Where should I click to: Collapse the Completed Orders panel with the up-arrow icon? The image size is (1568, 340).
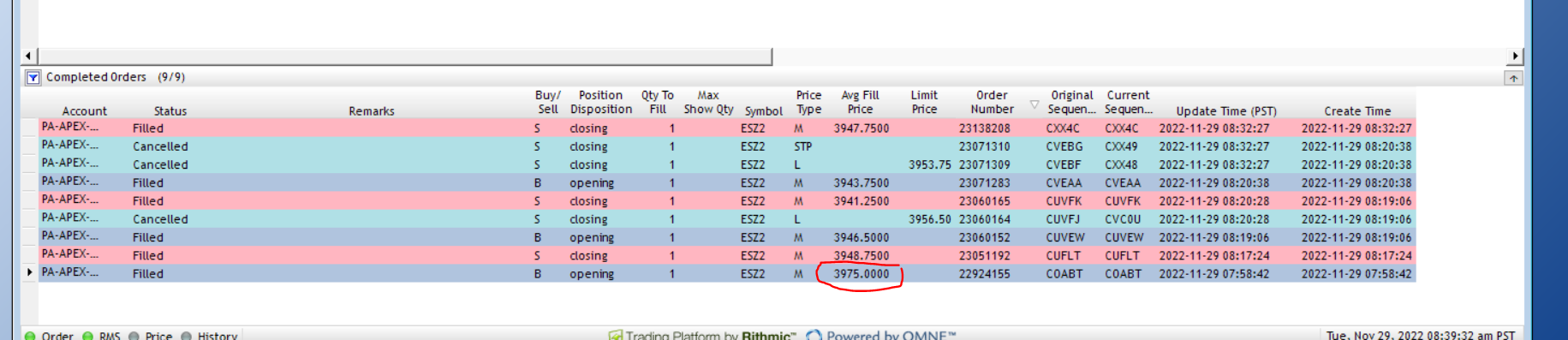(1513, 78)
